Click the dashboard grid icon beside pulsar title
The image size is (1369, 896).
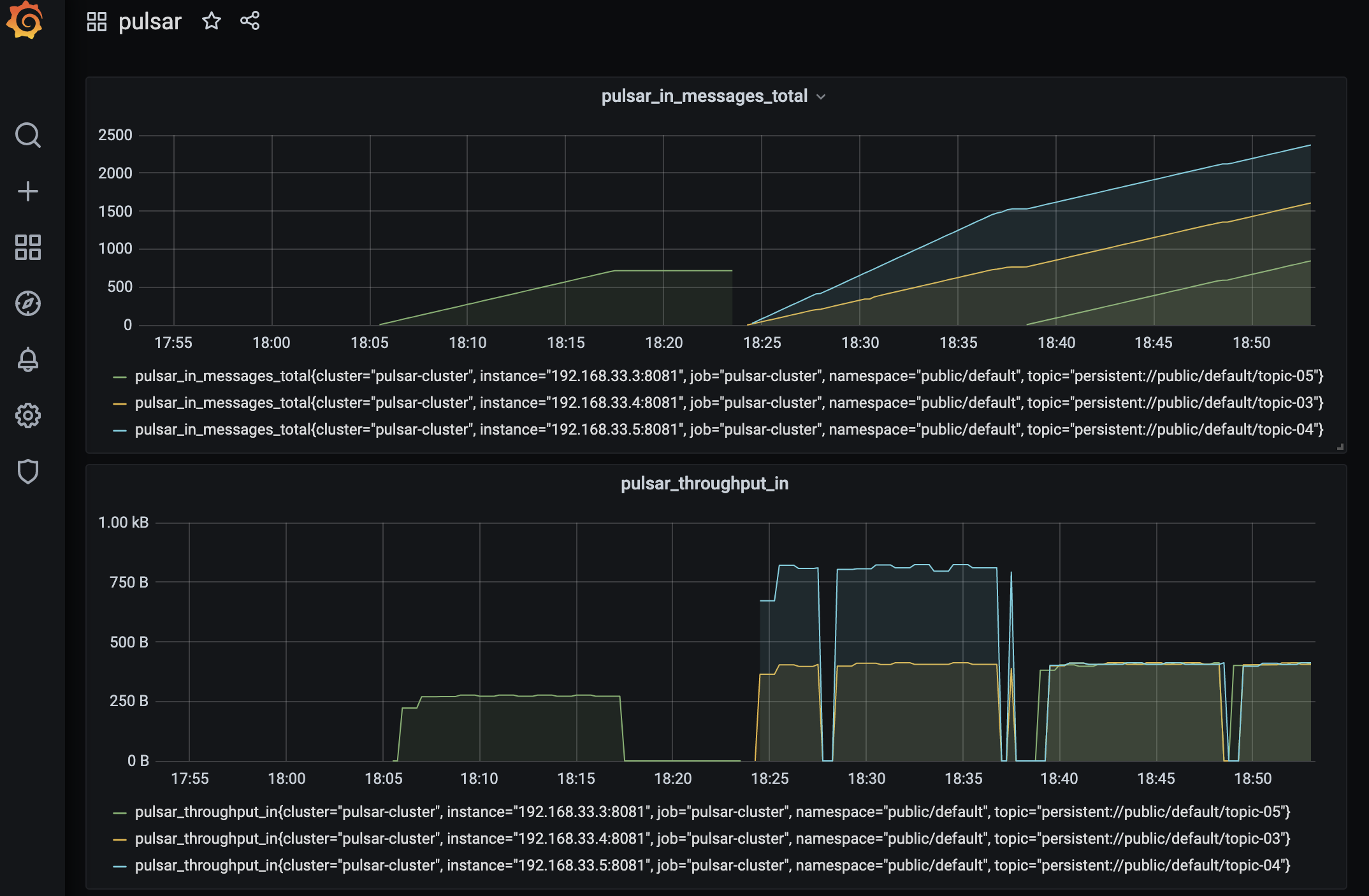97,22
